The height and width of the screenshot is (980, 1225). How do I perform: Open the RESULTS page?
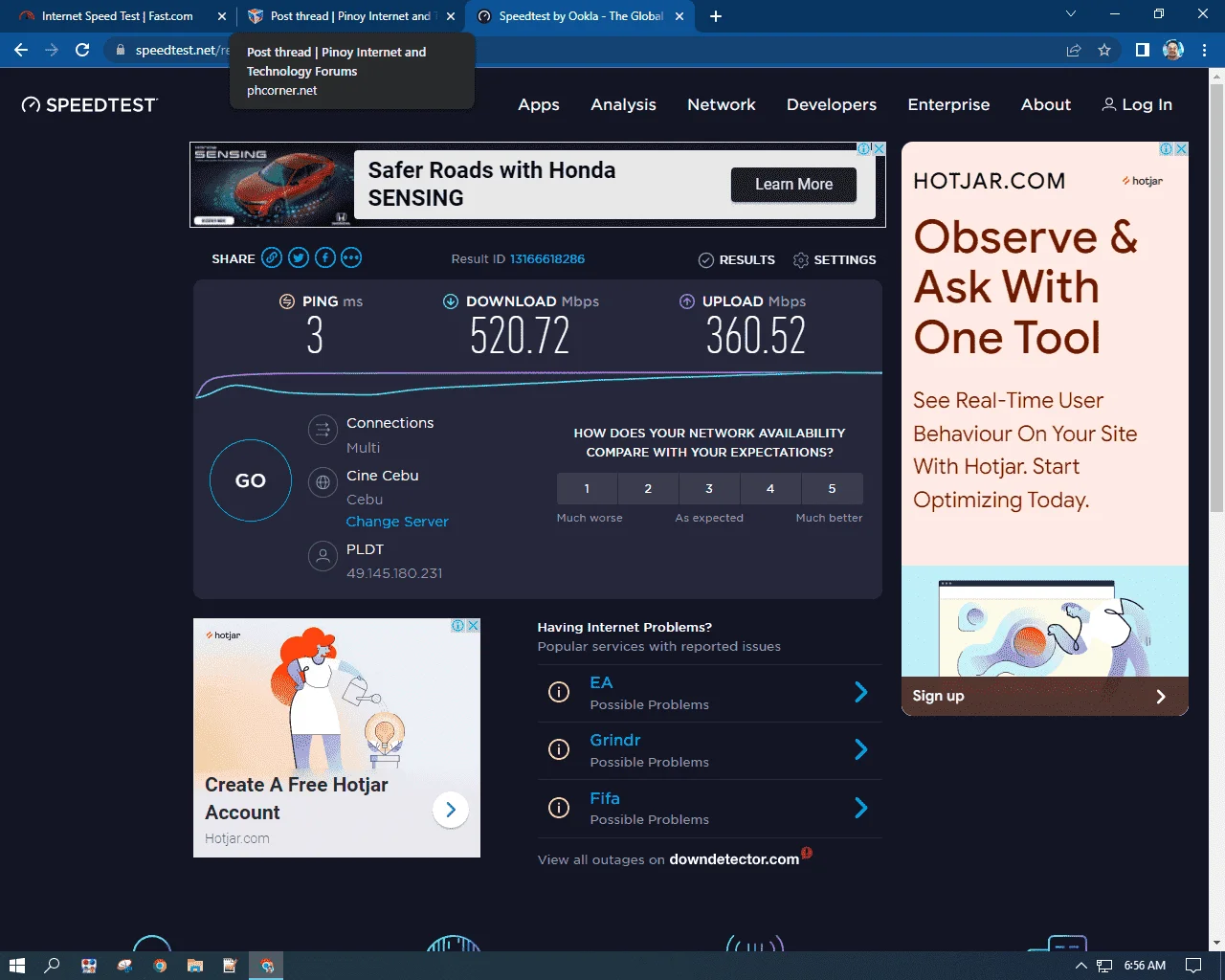(736, 259)
